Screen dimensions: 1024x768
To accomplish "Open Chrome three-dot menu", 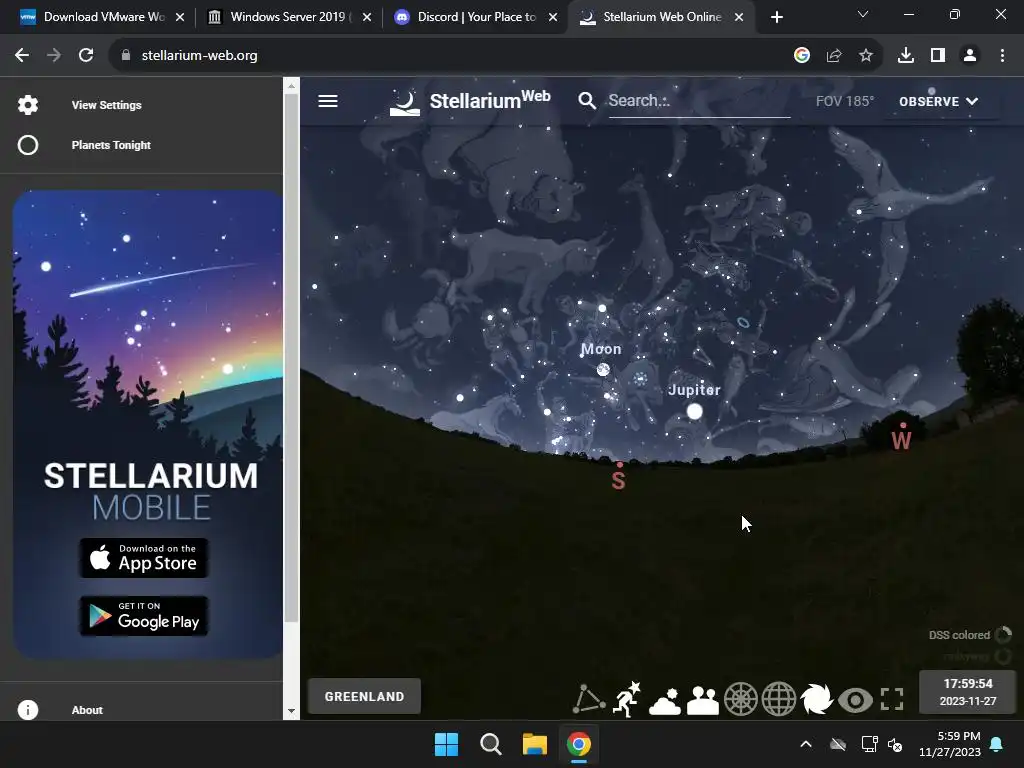I will click(x=1002, y=56).
